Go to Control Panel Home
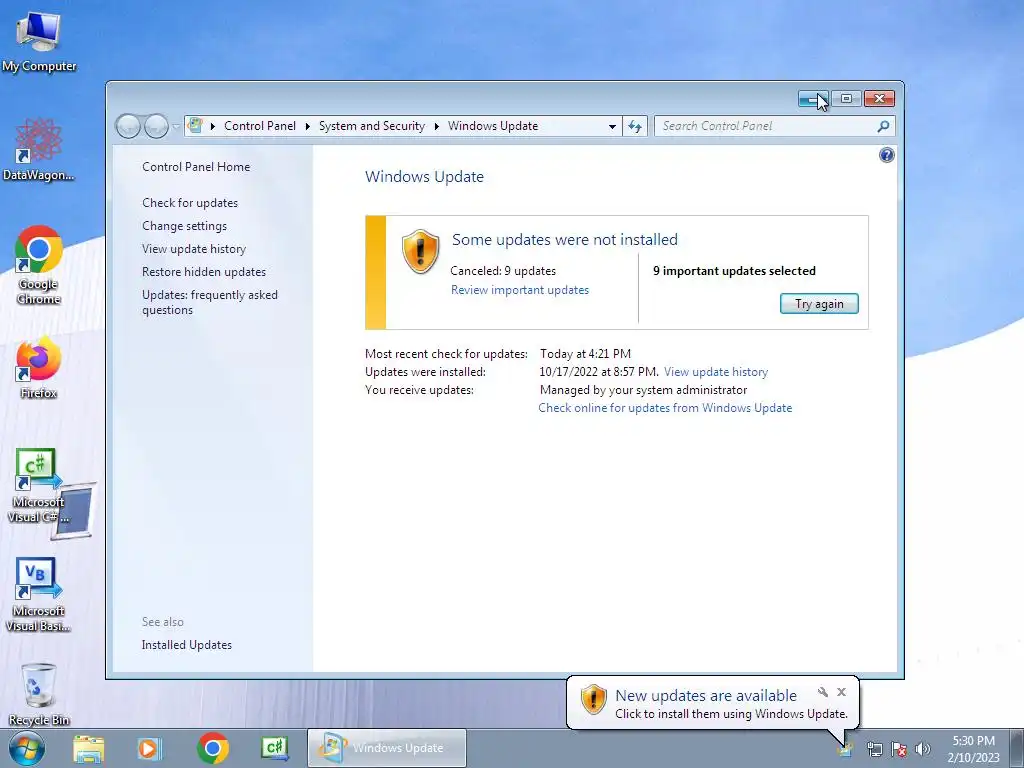The width and height of the screenshot is (1024, 768). 196,167
